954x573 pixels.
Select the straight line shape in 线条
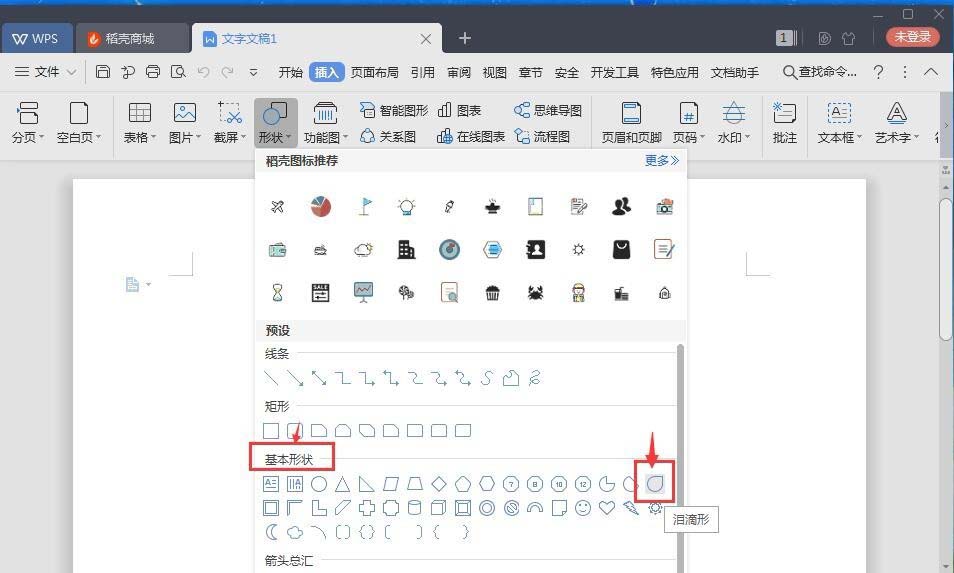click(271, 378)
